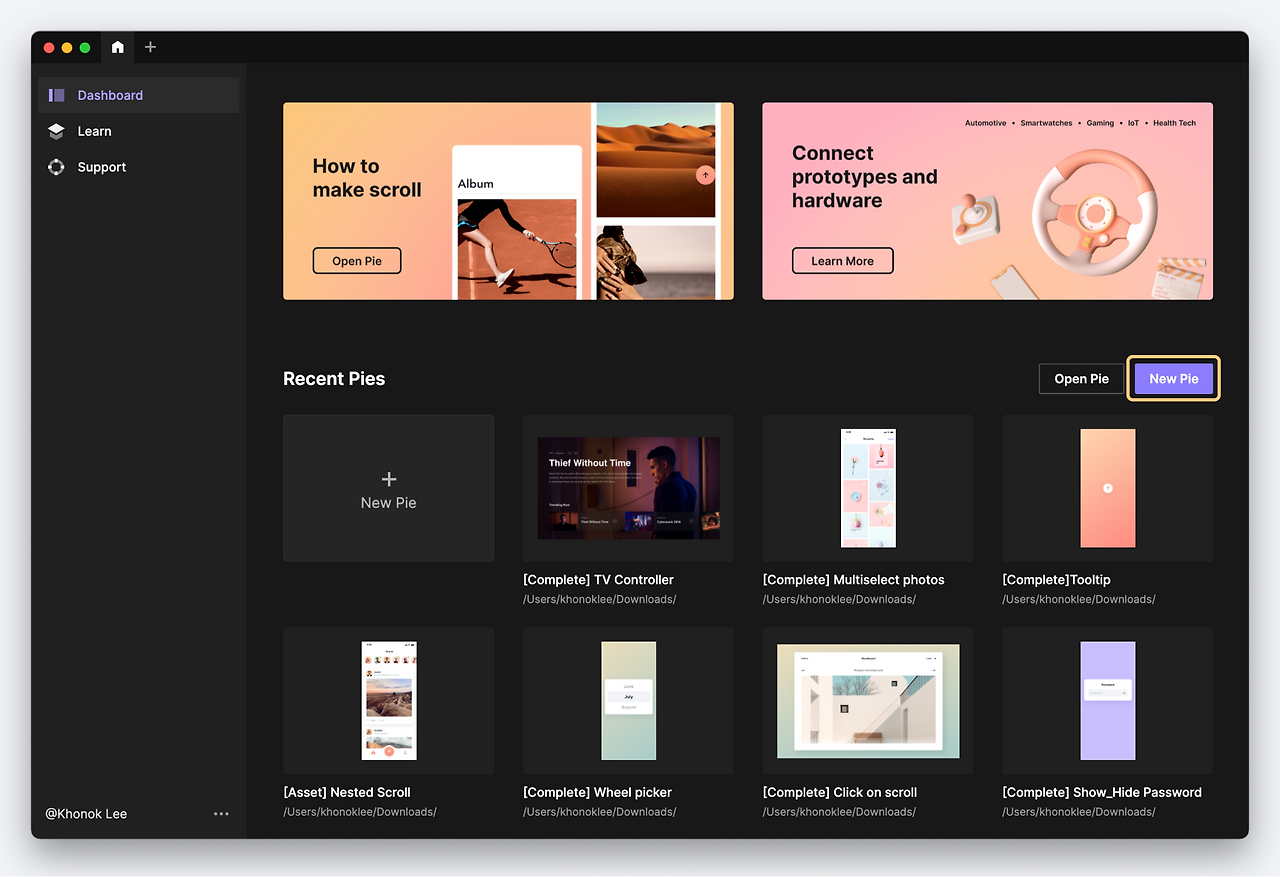Click the 'New Pie' label in the empty card
1280x877 pixels.
pyautogui.click(x=389, y=503)
